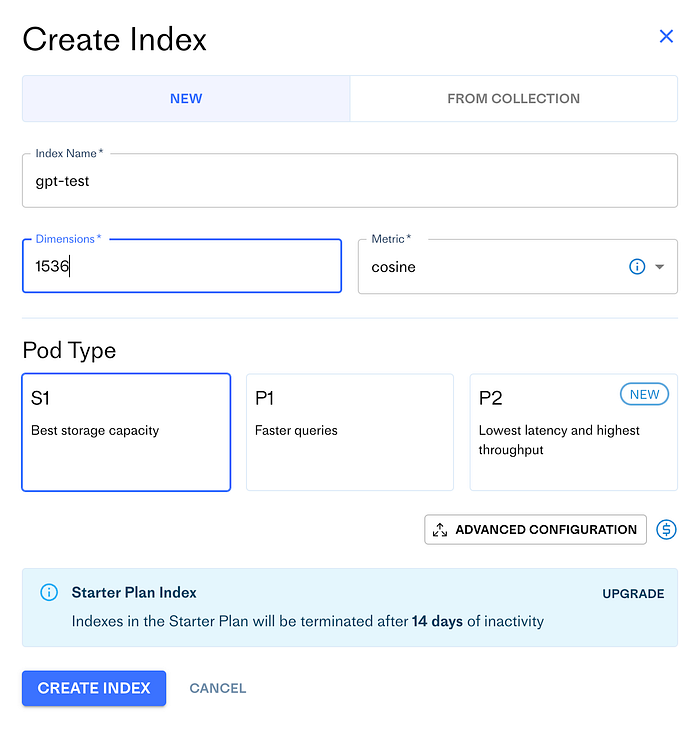
Task: Pick the P2 lowest latency pod
Action: (573, 440)
